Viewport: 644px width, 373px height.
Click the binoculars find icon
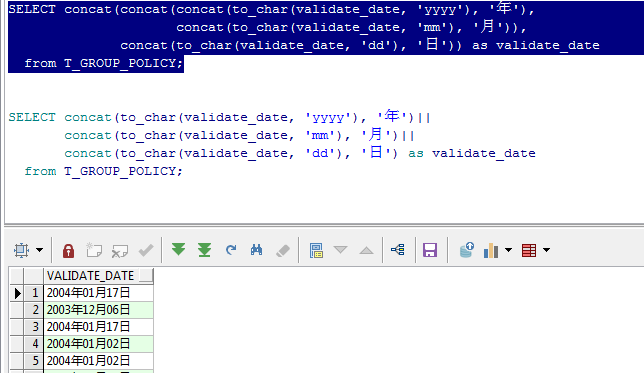256,250
